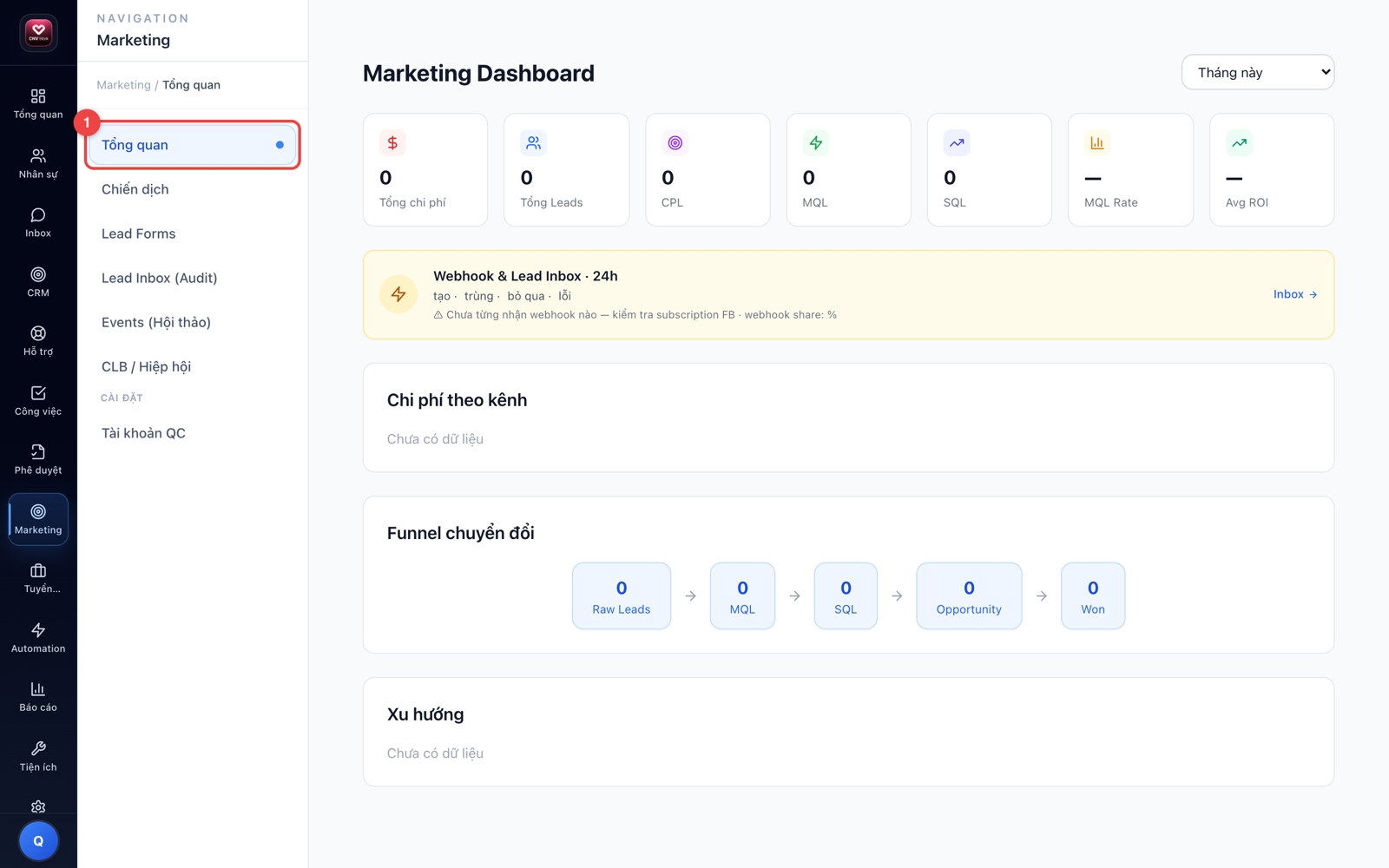This screenshot has height=868, width=1389.
Task: Open Phê duyệt approvals section
Action: [38, 460]
